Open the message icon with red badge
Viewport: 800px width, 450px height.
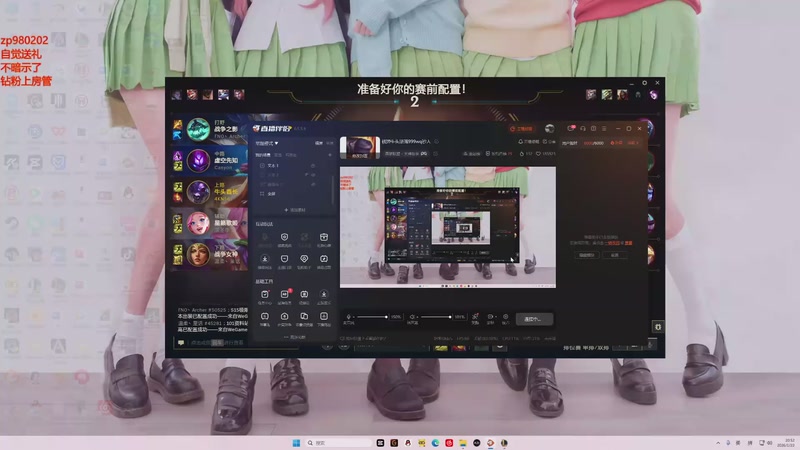point(571,128)
